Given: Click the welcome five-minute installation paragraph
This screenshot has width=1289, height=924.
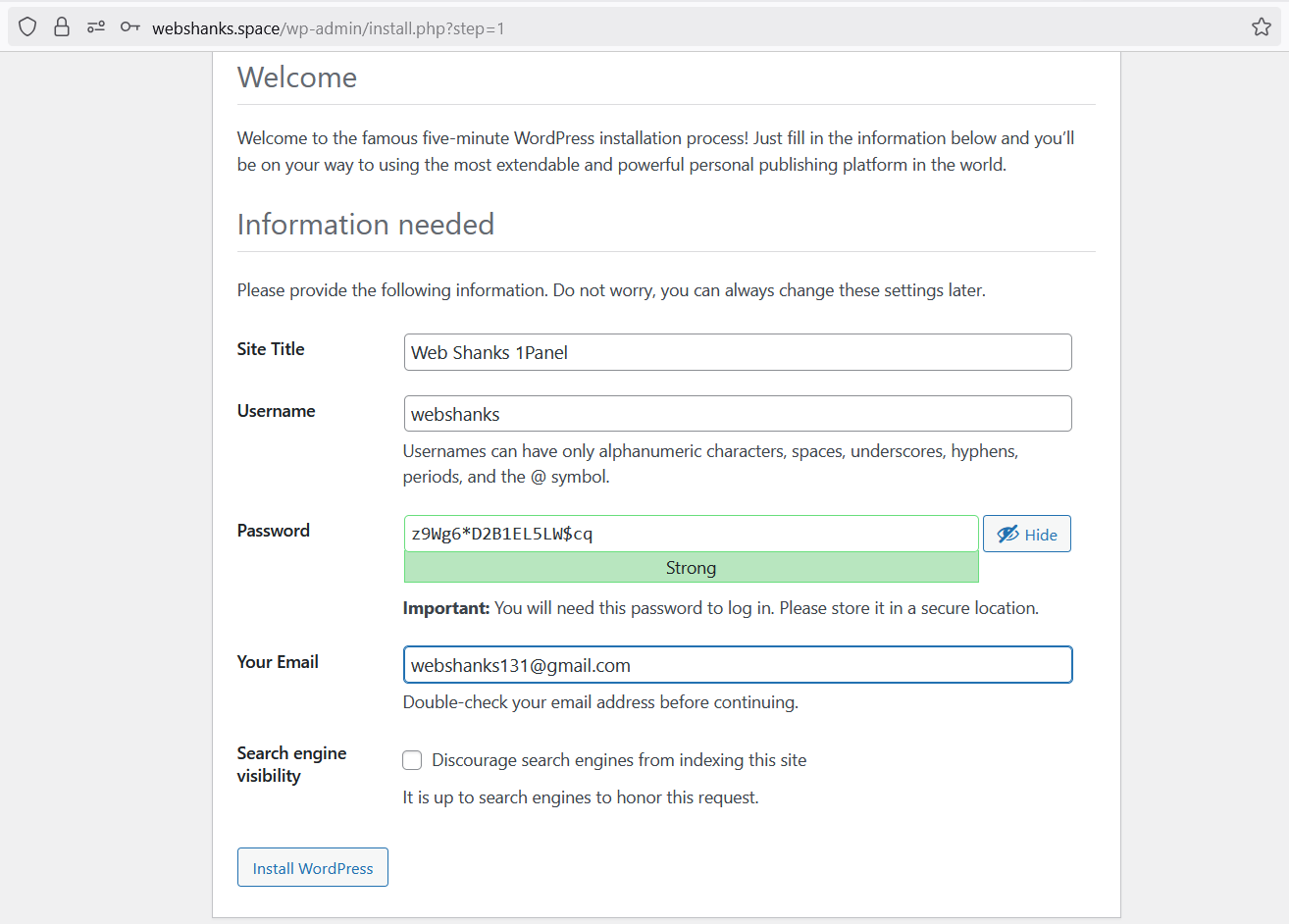Looking at the screenshot, I should point(655,151).
